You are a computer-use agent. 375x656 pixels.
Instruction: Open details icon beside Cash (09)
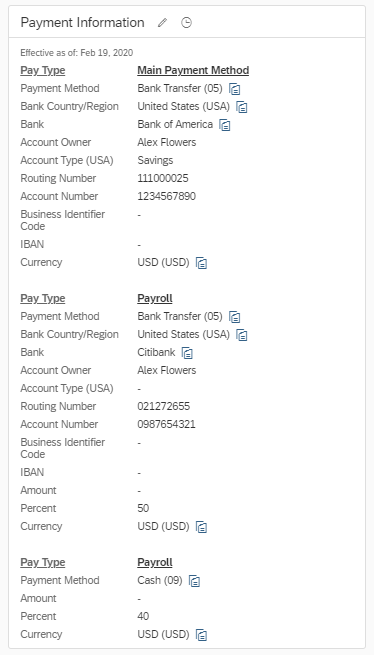[x=194, y=581]
